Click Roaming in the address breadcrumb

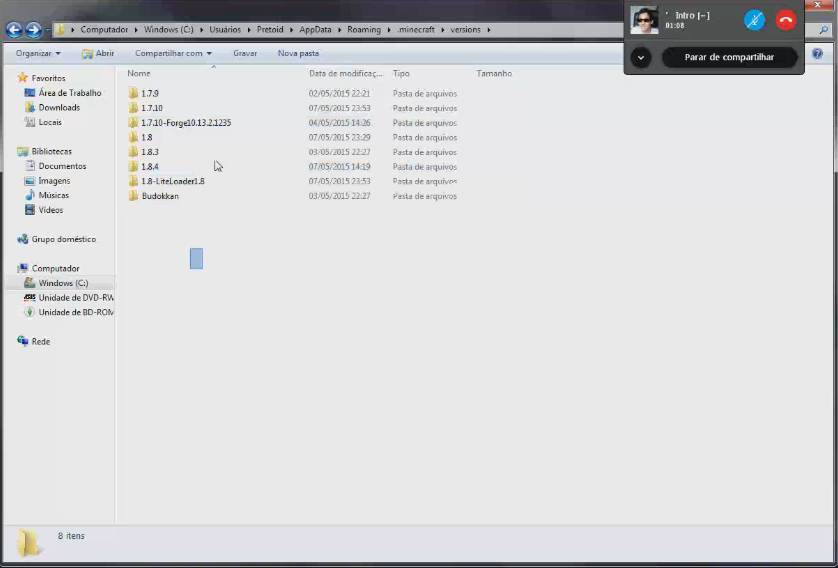pyautogui.click(x=364, y=30)
